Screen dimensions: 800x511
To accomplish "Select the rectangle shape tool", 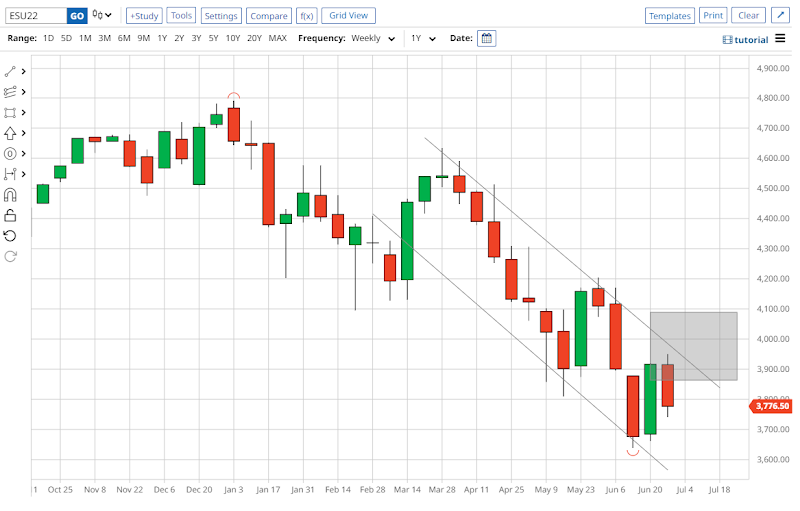I will (x=11, y=113).
